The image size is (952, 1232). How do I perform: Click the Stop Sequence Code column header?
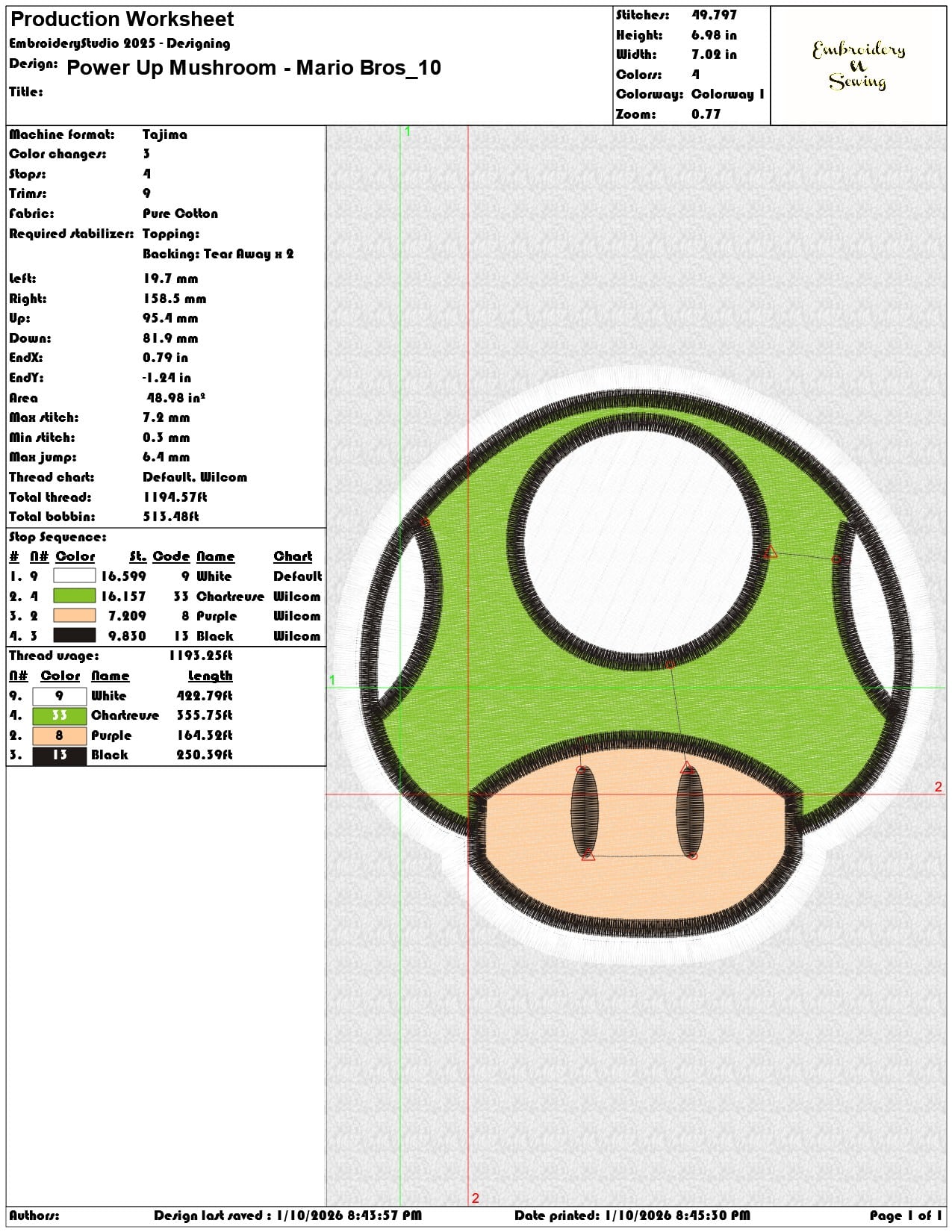pos(172,556)
